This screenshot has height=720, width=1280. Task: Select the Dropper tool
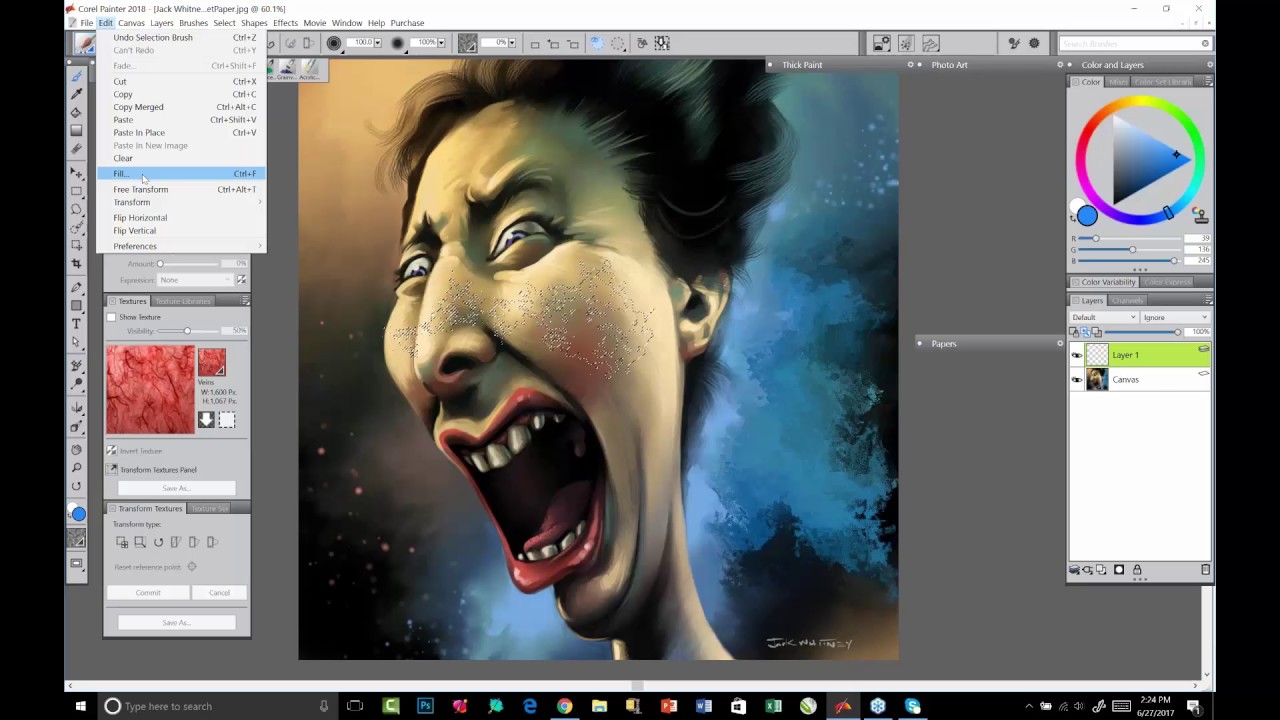tap(76, 93)
